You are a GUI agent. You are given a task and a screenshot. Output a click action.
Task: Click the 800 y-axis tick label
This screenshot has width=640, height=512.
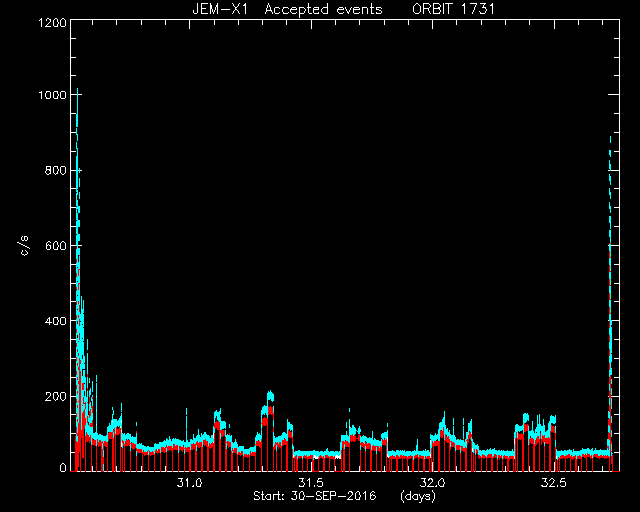(x=56, y=170)
